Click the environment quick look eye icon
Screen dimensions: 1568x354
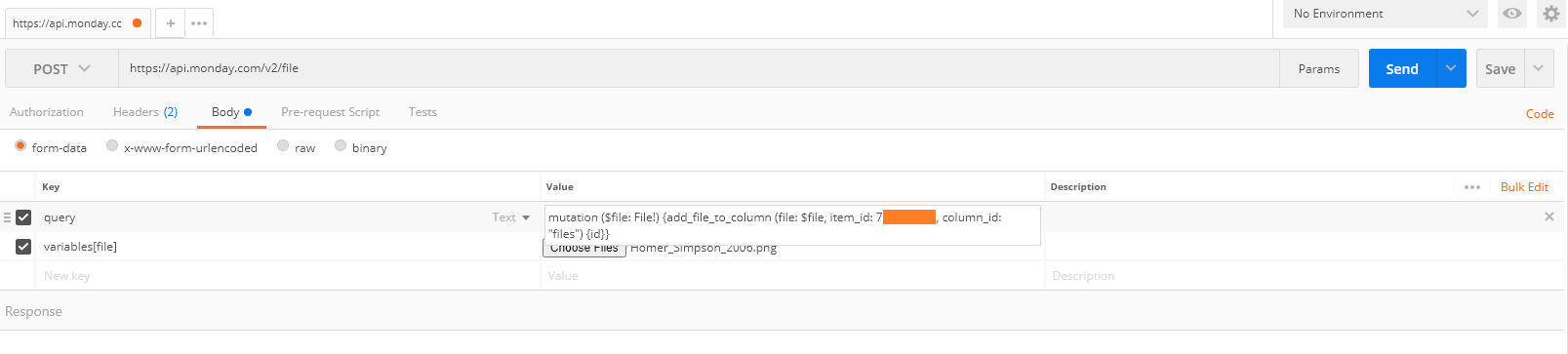1511,14
